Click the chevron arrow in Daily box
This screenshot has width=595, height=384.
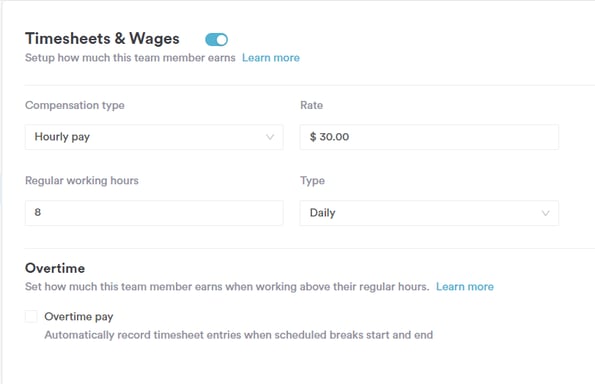(x=545, y=213)
